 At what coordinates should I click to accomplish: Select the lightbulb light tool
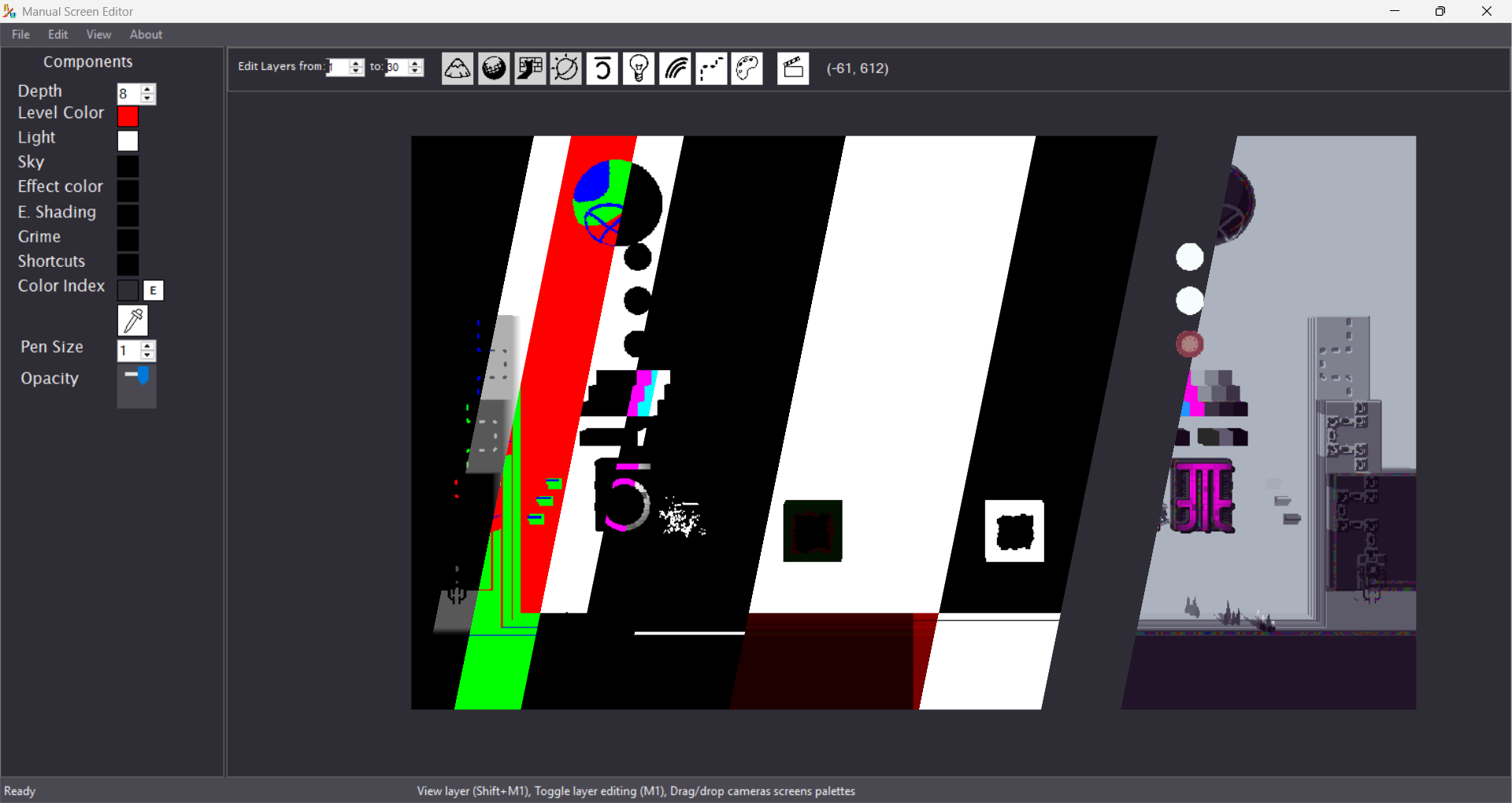639,68
